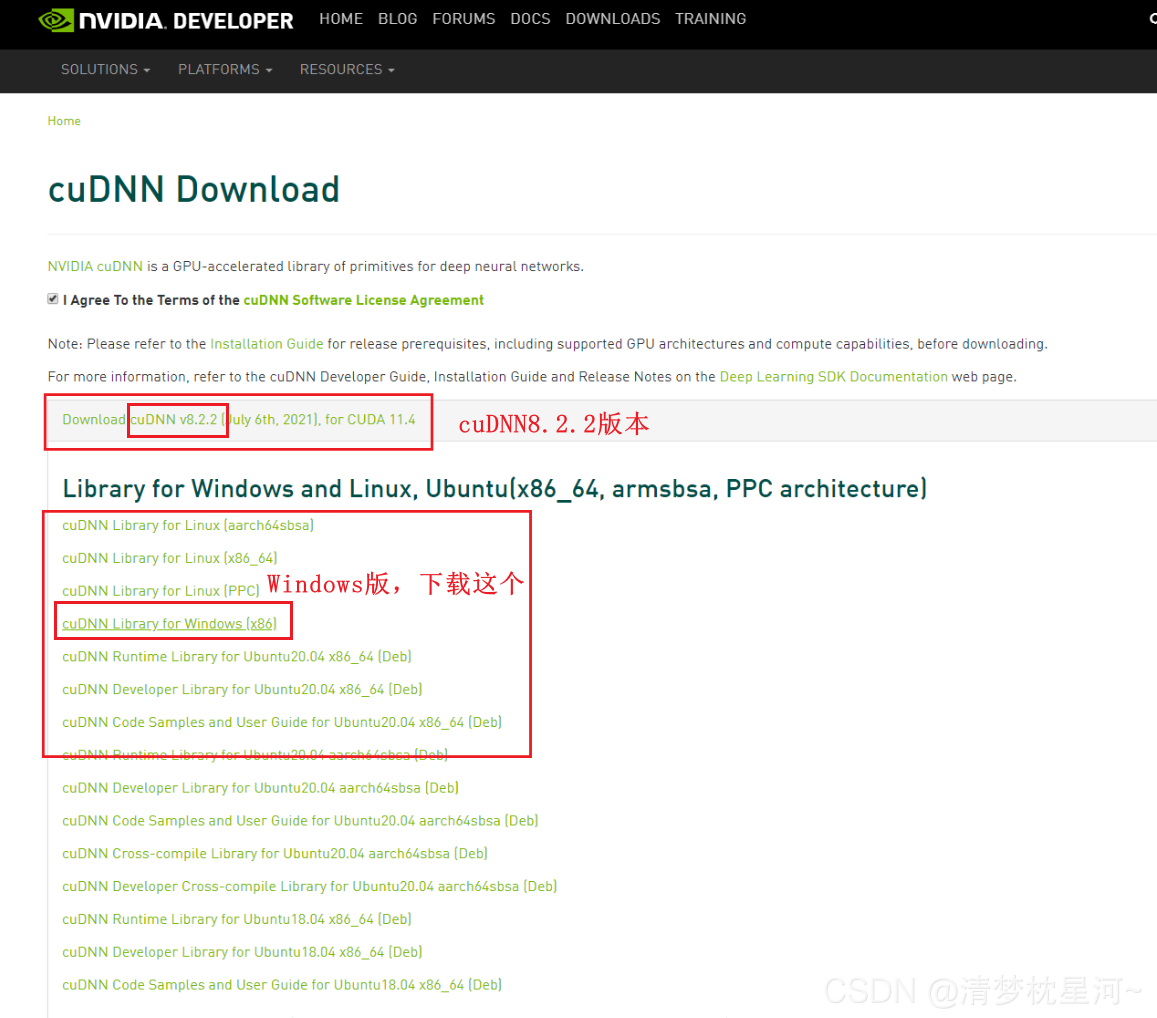1157x1018 pixels.
Task: Open the FORUMS section
Action: [463, 19]
